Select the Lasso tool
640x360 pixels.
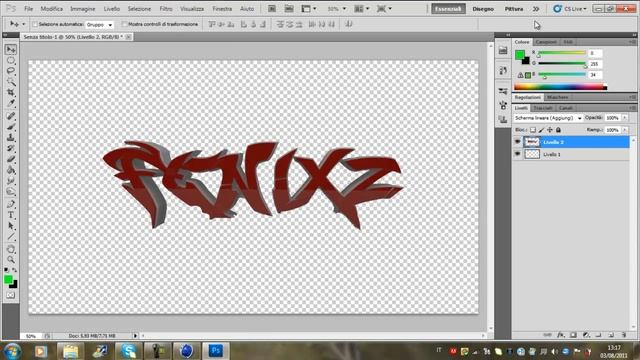[x=11, y=71]
